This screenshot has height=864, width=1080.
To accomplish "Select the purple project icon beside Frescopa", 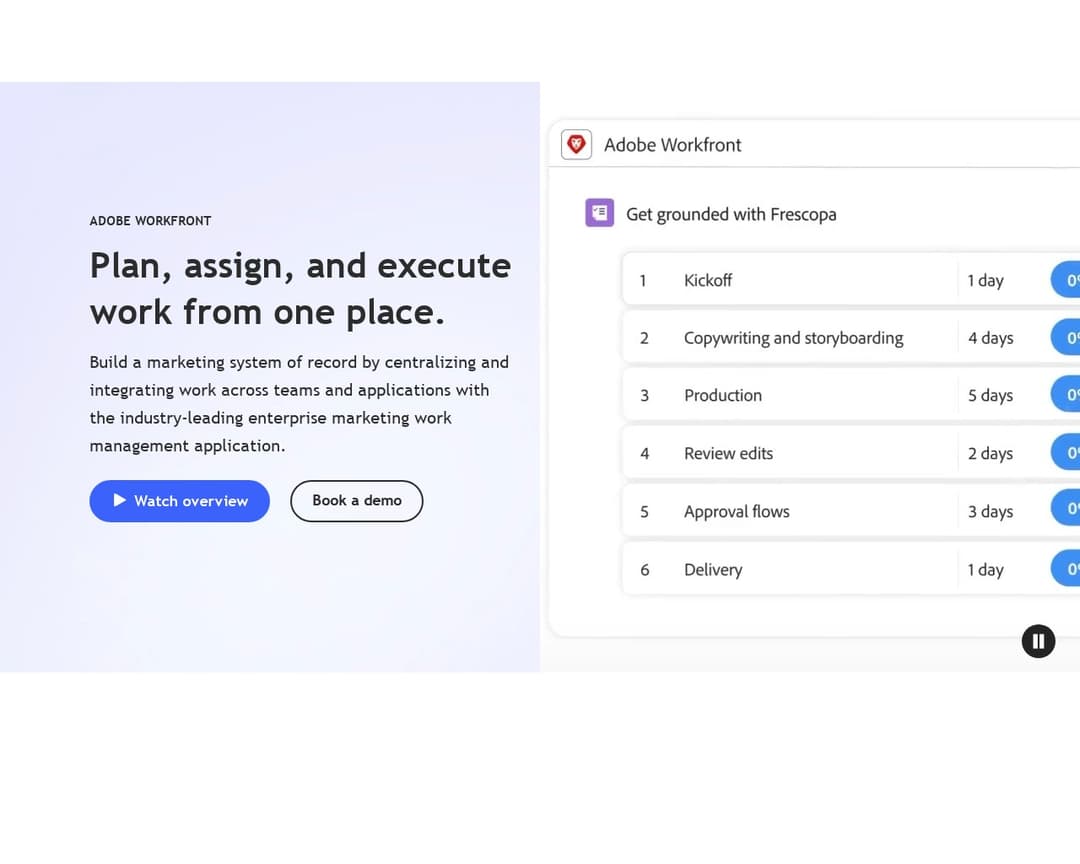I will pos(599,213).
